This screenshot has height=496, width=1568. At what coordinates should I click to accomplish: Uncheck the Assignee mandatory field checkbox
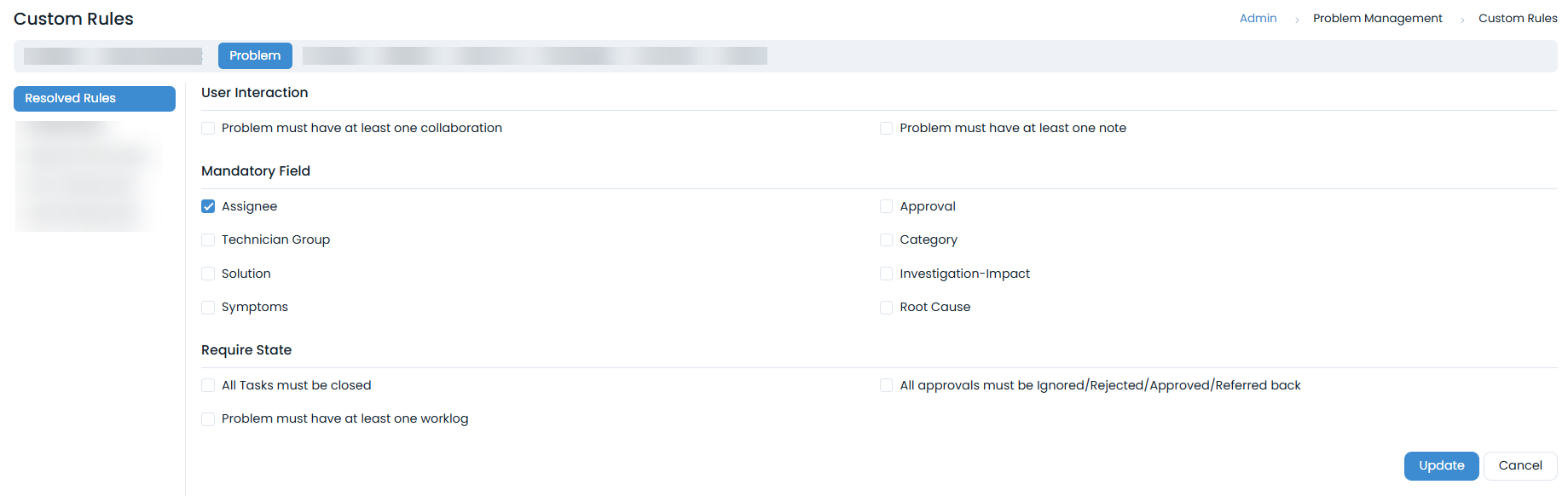[208, 206]
